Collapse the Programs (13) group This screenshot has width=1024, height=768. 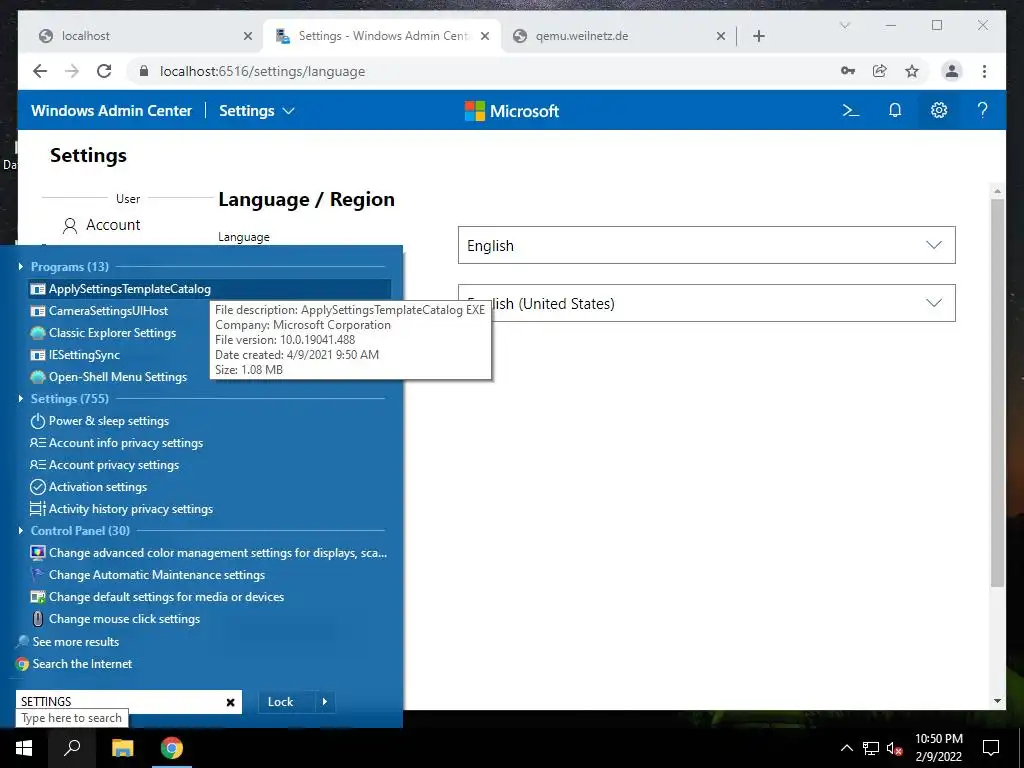[x=21, y=266]
